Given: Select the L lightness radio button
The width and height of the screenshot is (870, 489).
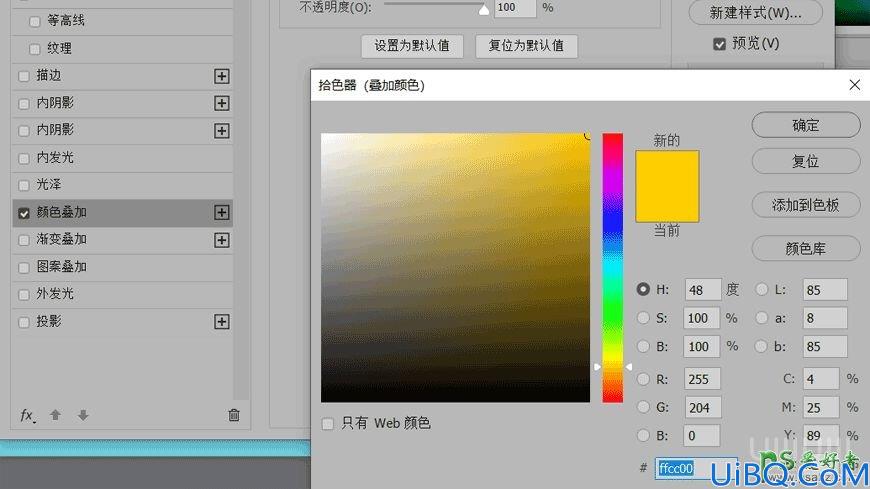Looking at the screenshot, I should point(762,289).
